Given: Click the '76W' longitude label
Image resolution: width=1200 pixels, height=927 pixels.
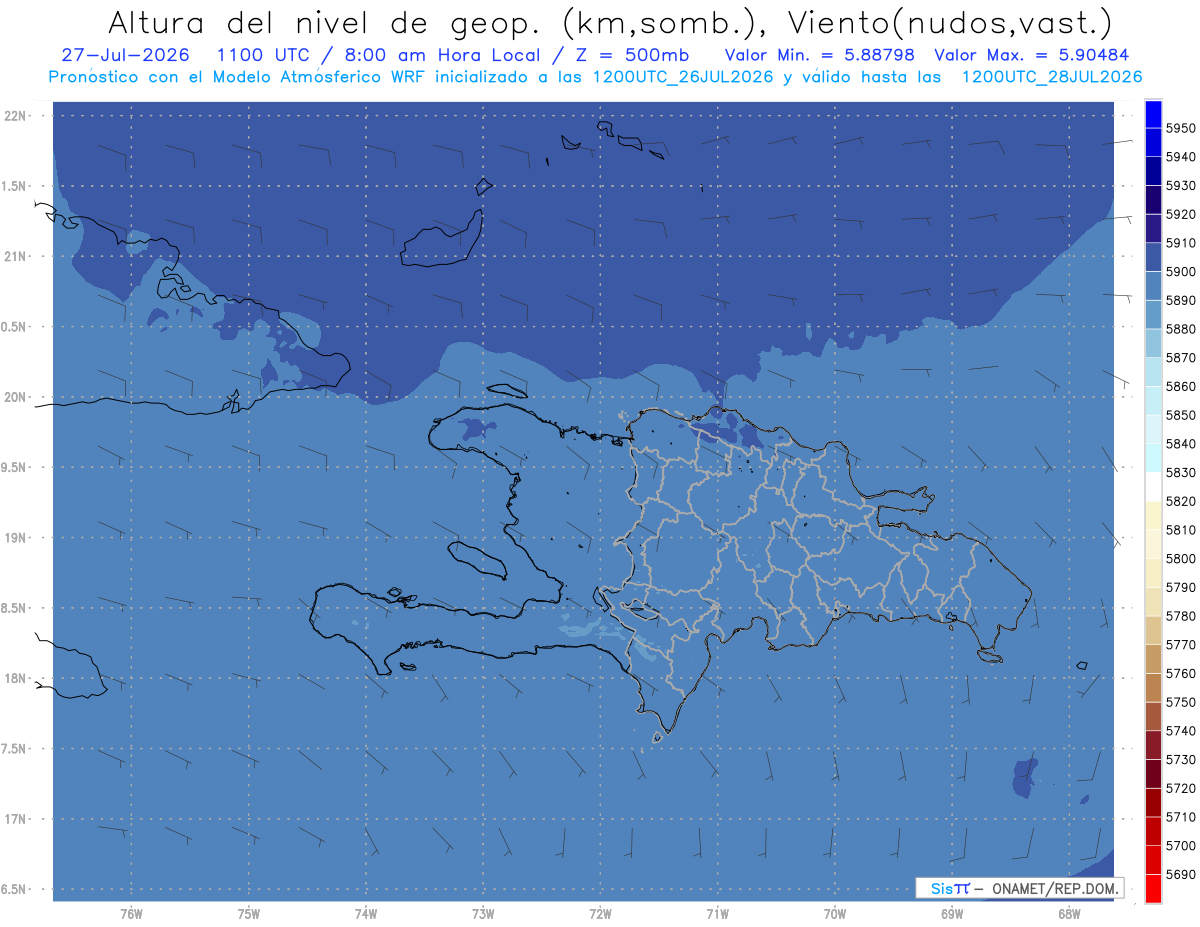Looking at the screenshot, I should point(131,914).
